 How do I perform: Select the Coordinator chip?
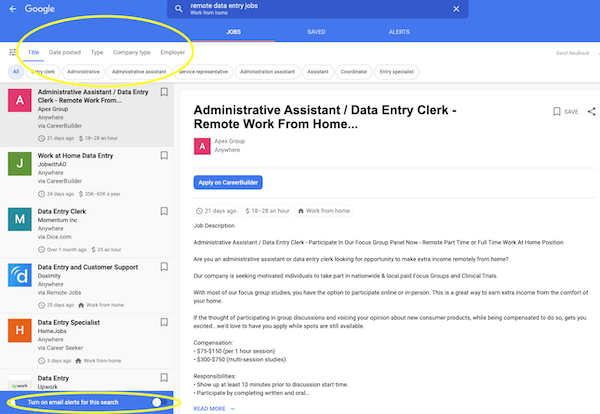point(354,72)
